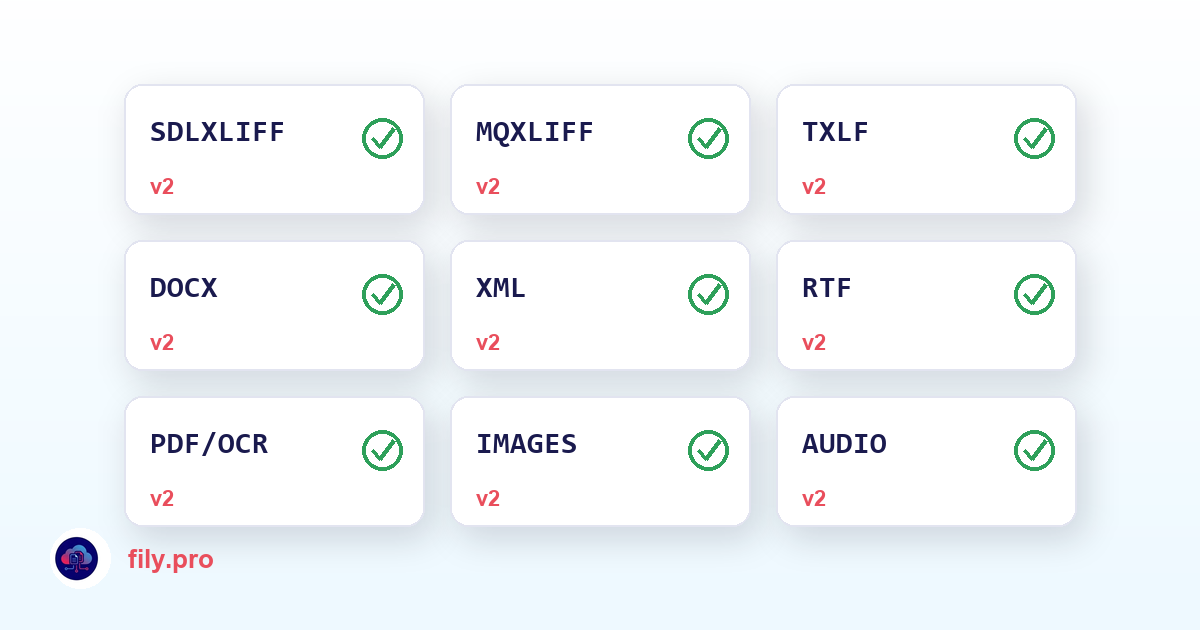Choose the DOCX format title
Image resolution: width=1200 pixels, height=630 pixels.
183,288
